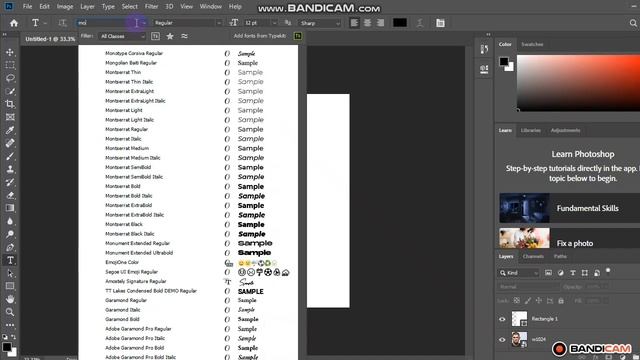Open the Window menu
The image size is (640, 360).
click(x=211, y=7)
